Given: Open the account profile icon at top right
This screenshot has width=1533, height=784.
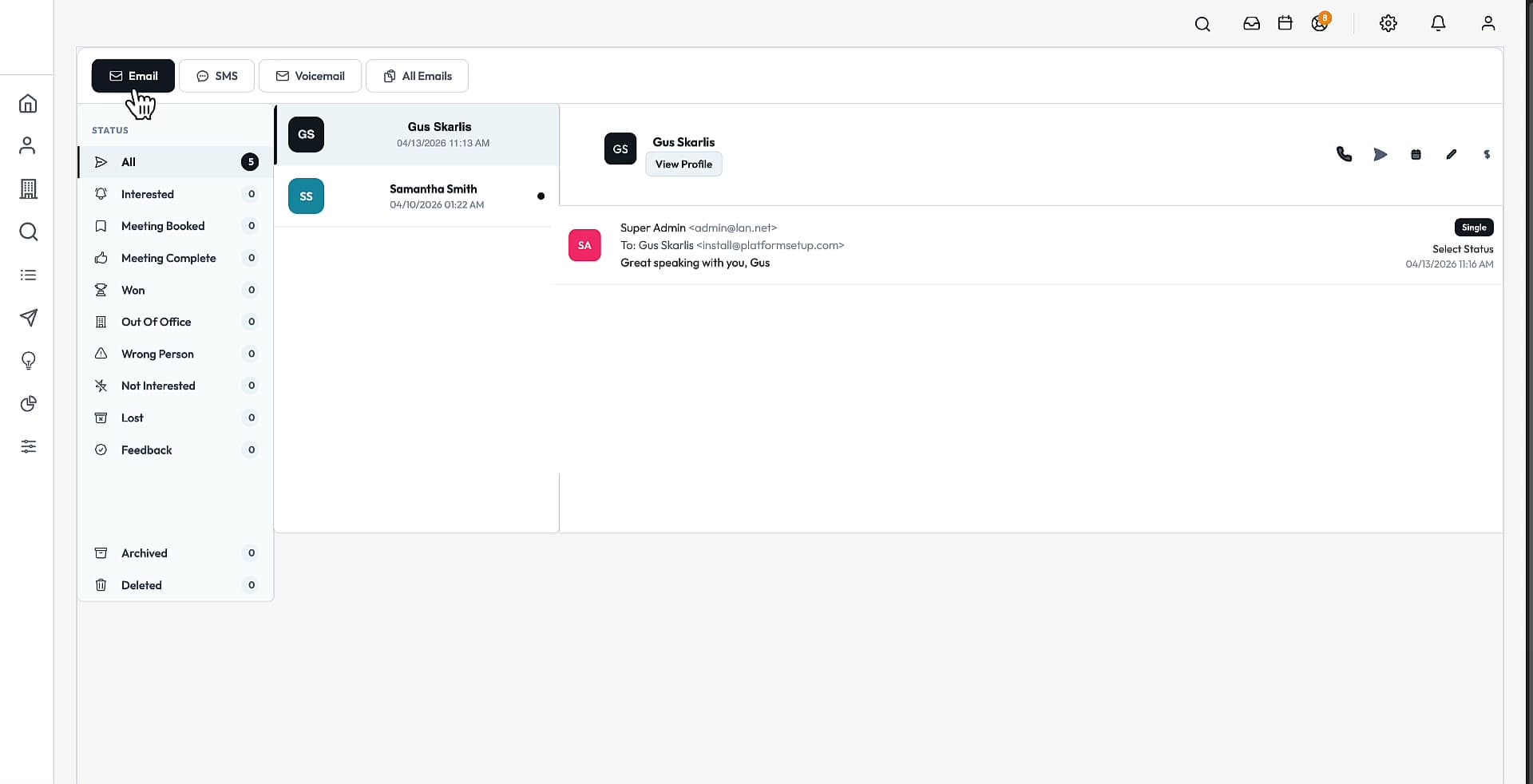Looking at the screenshot, I should point(1488,24).
